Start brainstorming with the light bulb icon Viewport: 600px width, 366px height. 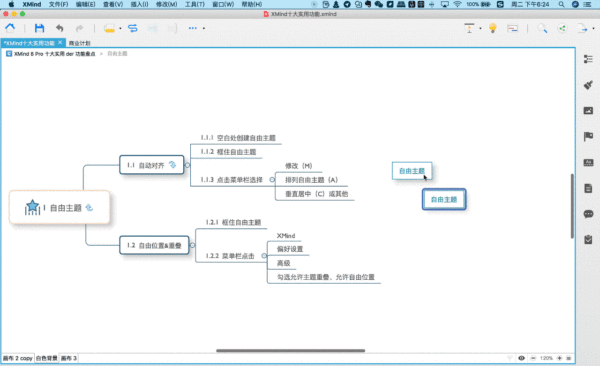[493, 28]
